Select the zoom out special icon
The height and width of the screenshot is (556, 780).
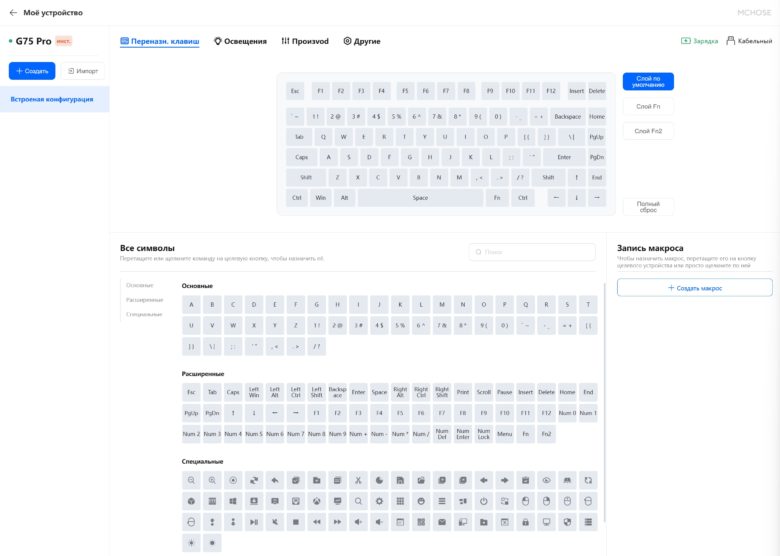tap(191, 480)
